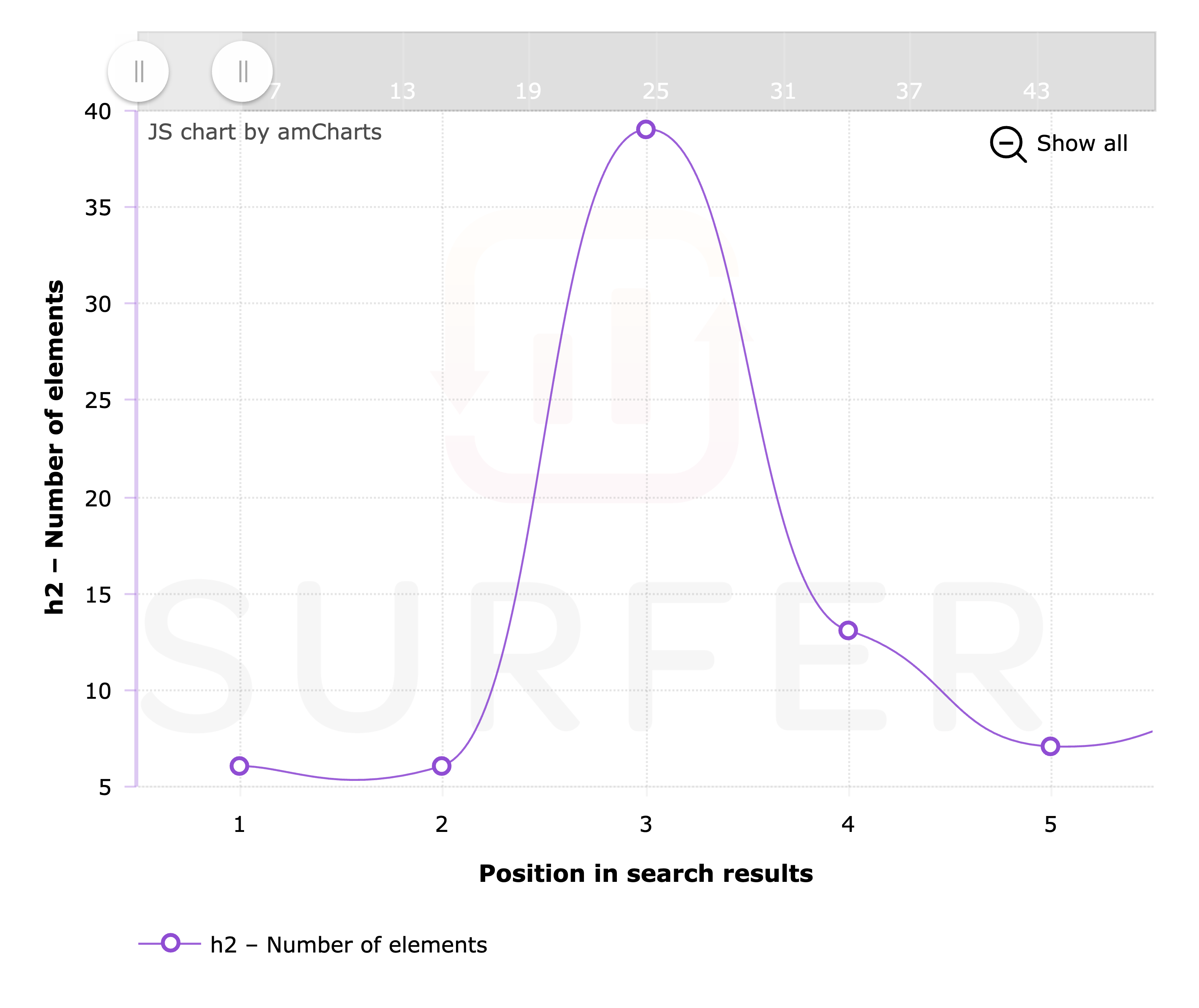Click the Show all button
This screenshot has height=1008, width=1199.
1060,144
